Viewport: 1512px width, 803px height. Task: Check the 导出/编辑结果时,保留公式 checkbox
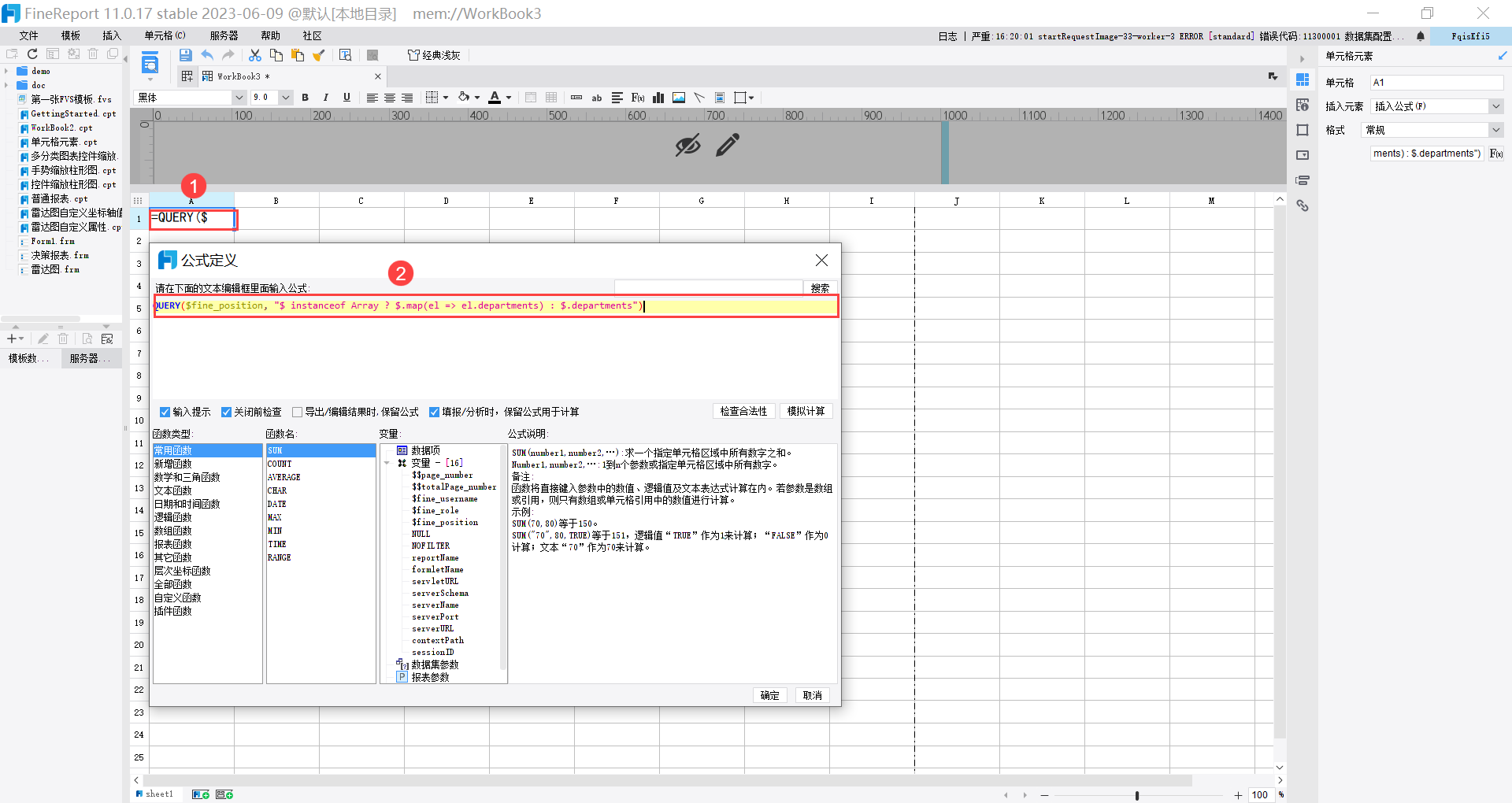click(x=297, y=412)
